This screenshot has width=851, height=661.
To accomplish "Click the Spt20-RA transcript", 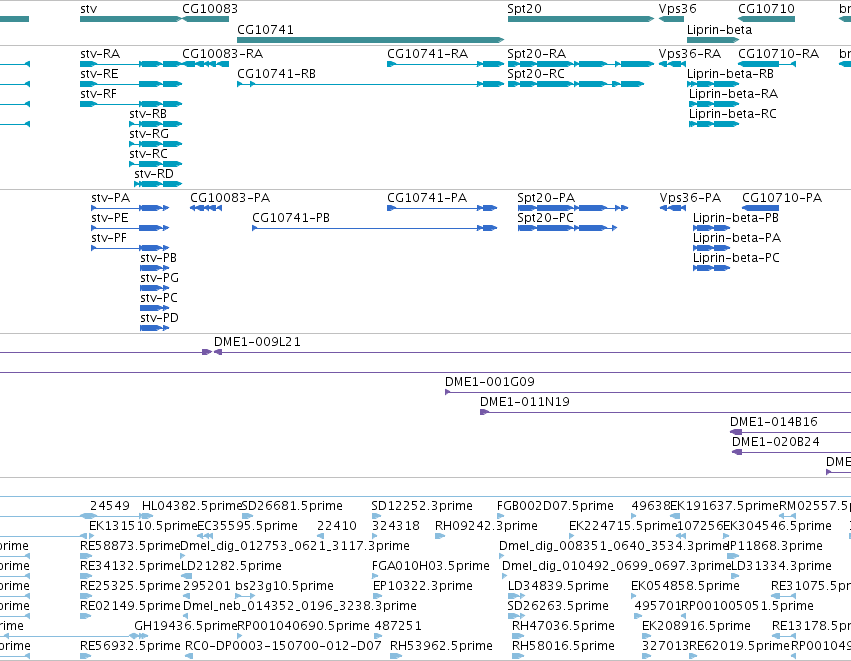I will click(x=581, y=64).
